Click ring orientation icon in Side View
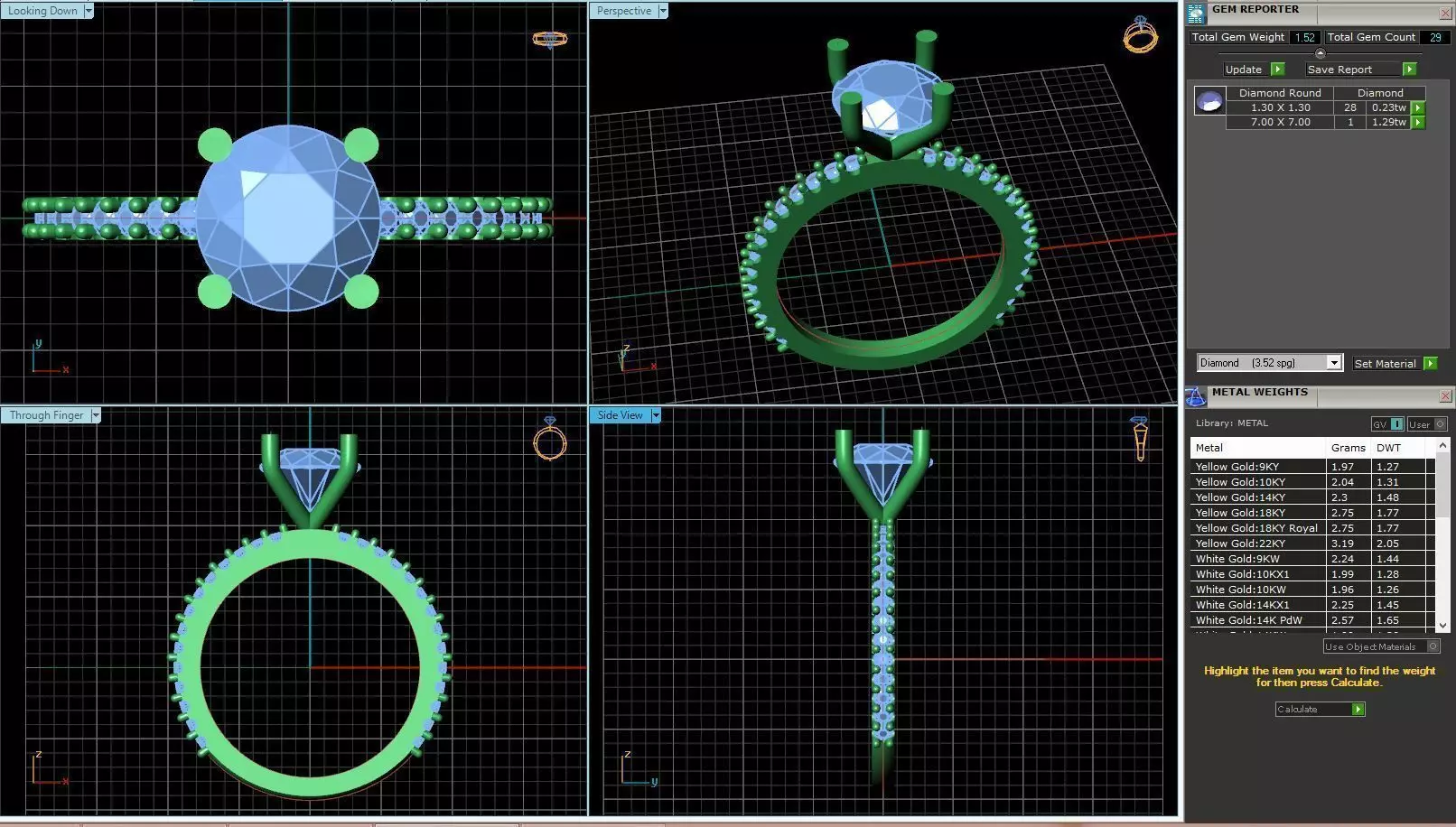1456x827 pixels. pos(1139,439)
